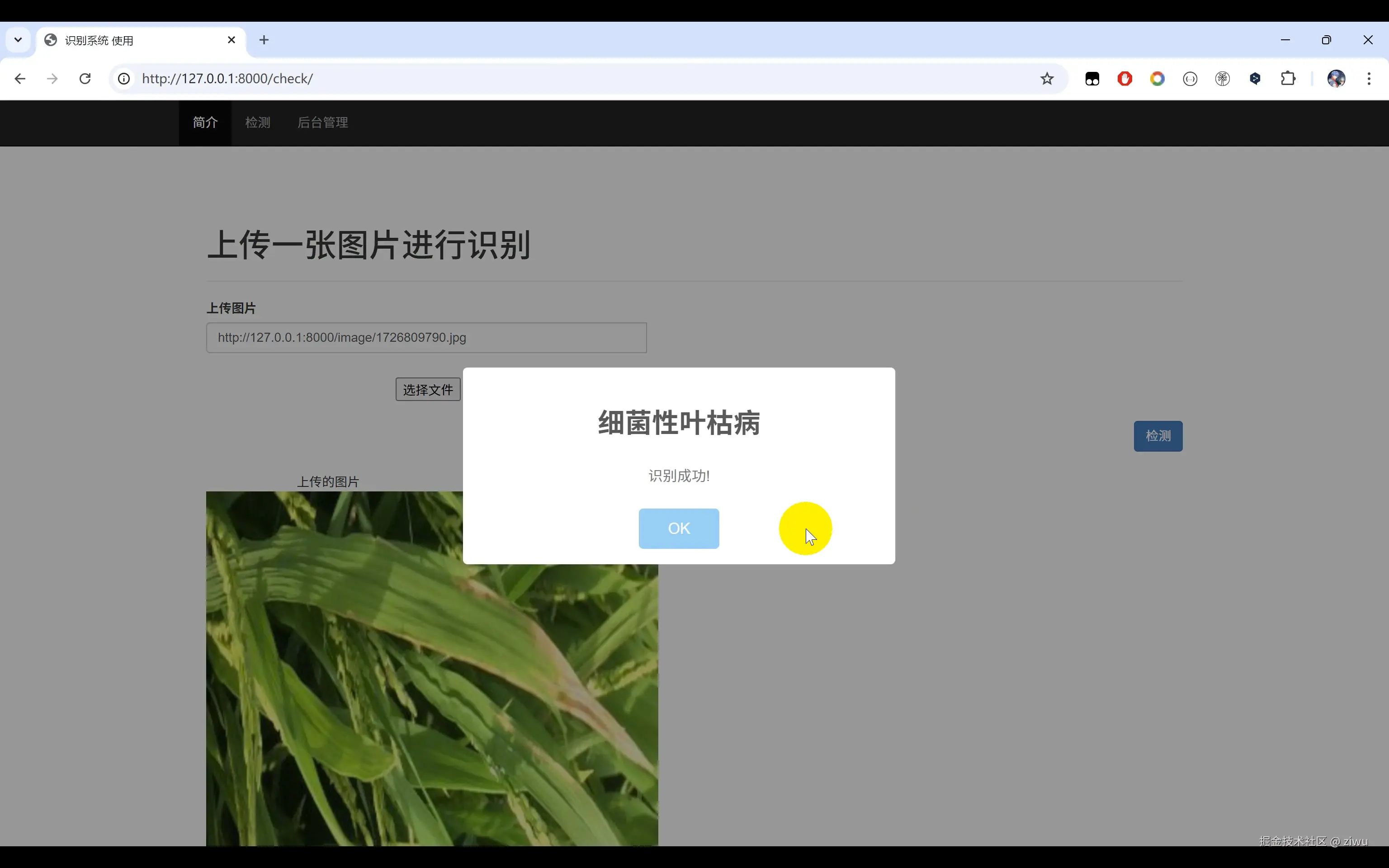Click the OK button in dialog
The height and width of the screenshot is (868, 1389).
[x=678, y=528]
